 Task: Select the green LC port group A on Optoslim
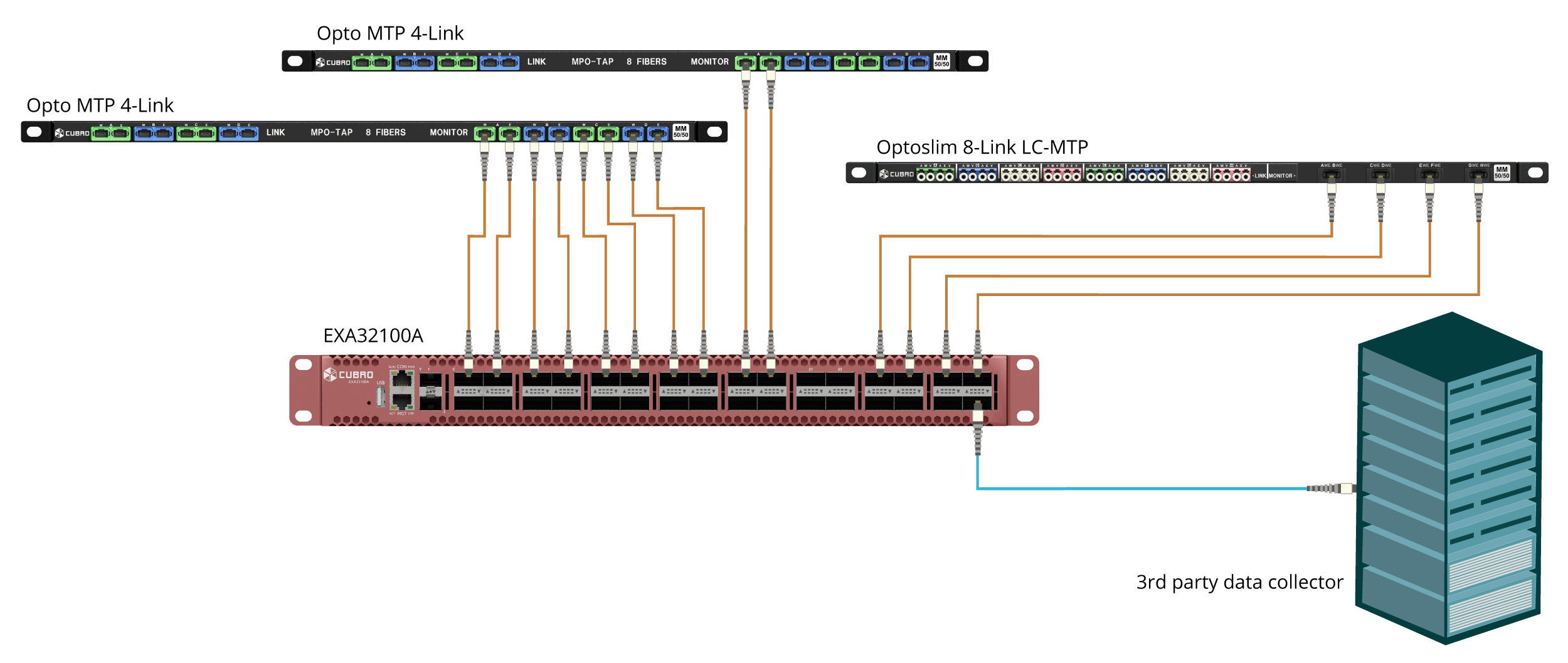(935, 175)
